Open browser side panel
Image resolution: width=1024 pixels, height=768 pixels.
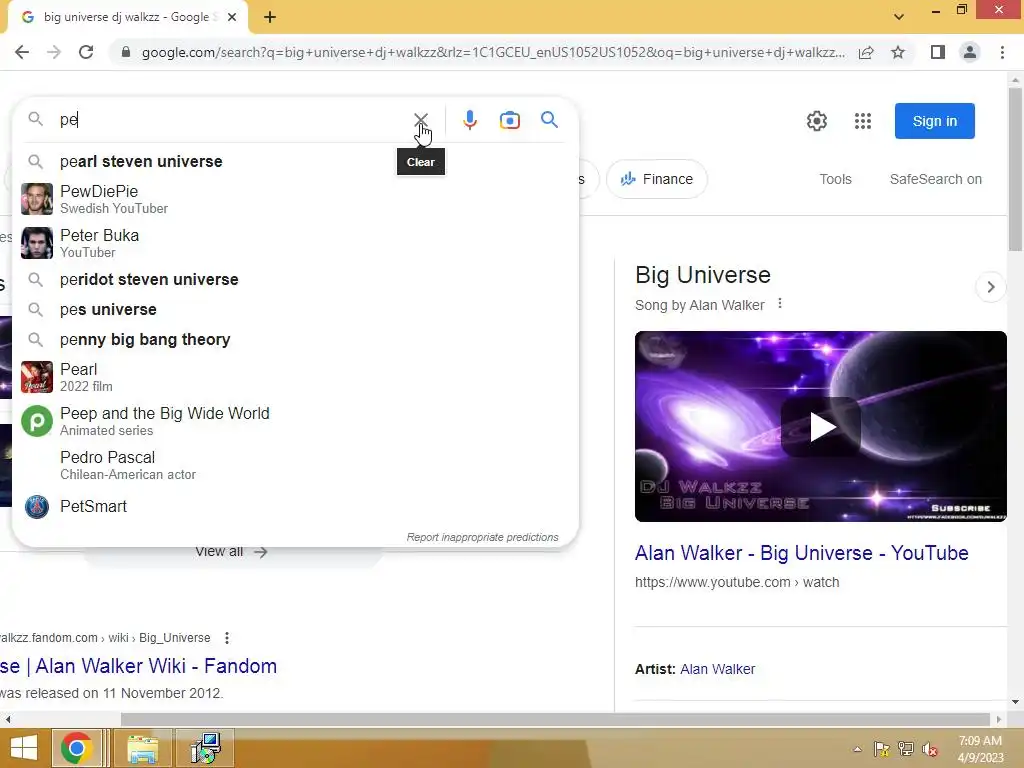[x=938, y=52]
